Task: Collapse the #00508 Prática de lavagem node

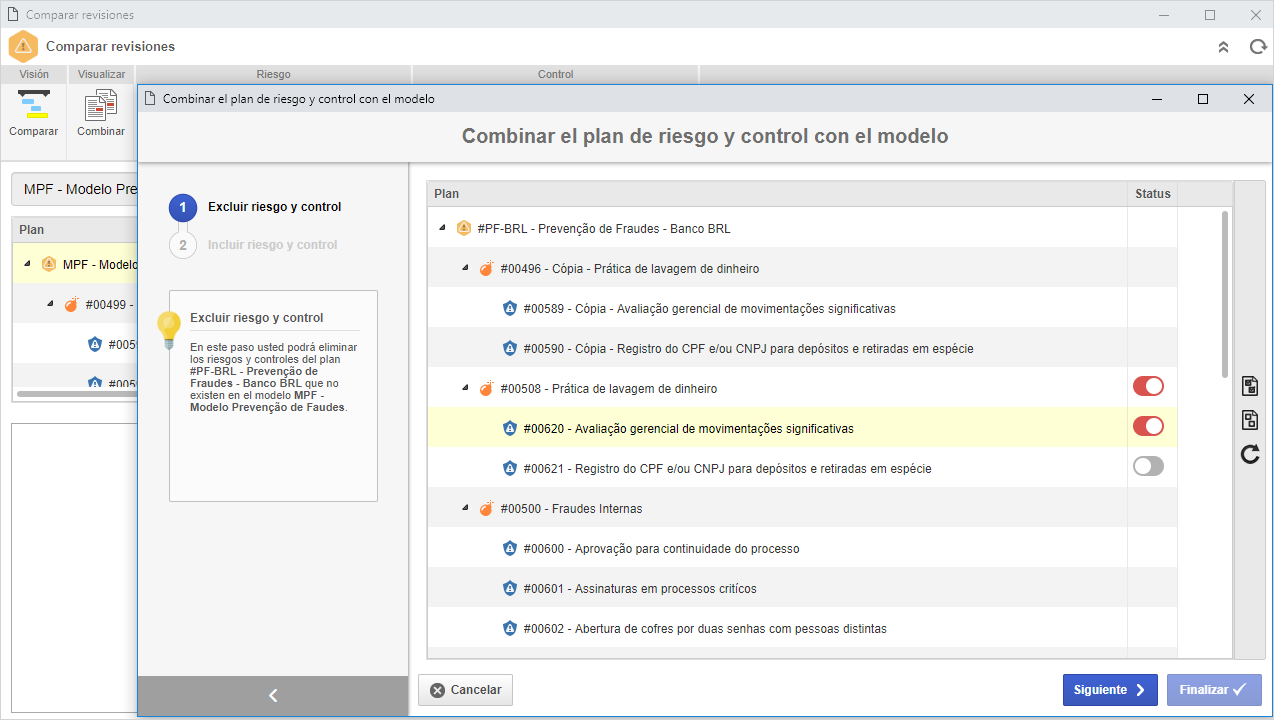Action: pos(465,388)
